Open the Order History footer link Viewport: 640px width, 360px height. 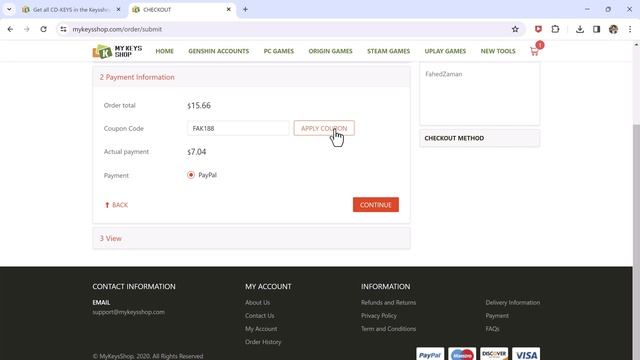coord(263,342)
